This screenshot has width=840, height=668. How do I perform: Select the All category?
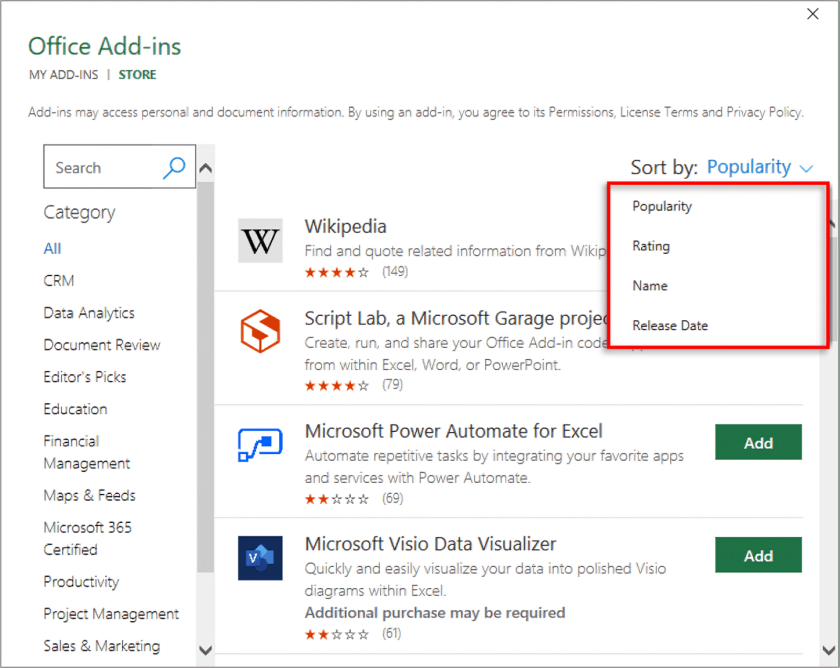tap(52, 249)
